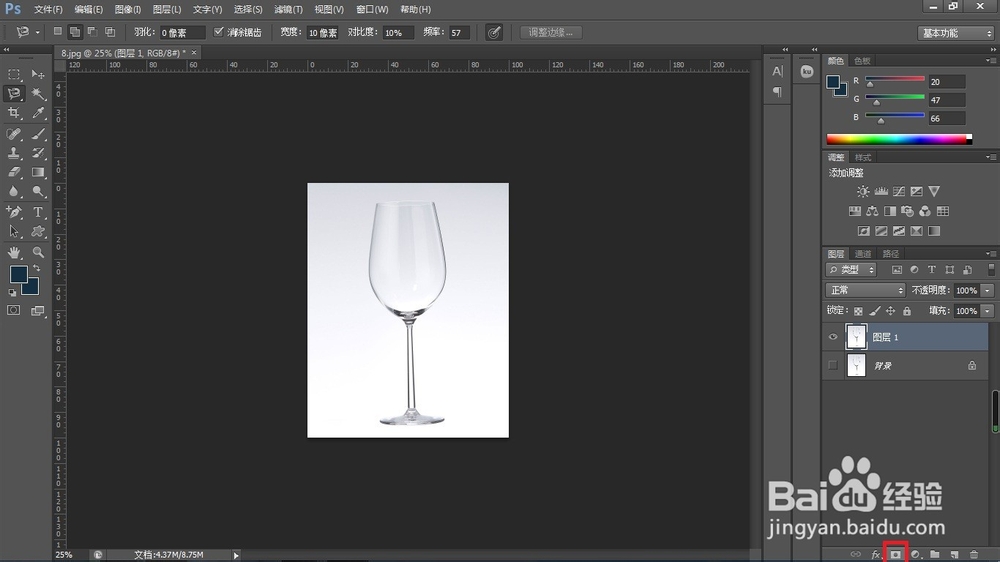The height and width of the screenshot is (562, 1000).
Task: Select the Horizontal Type tool
Action: [x=38, y=212]
